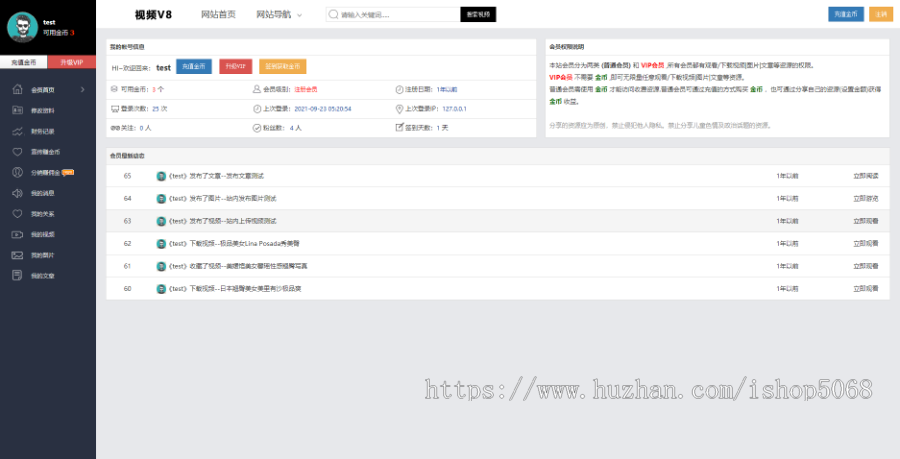The width and height of the screenshot is (900, 459).
Task: Click the avatar in activity row 62
Action: click(161, 244)
